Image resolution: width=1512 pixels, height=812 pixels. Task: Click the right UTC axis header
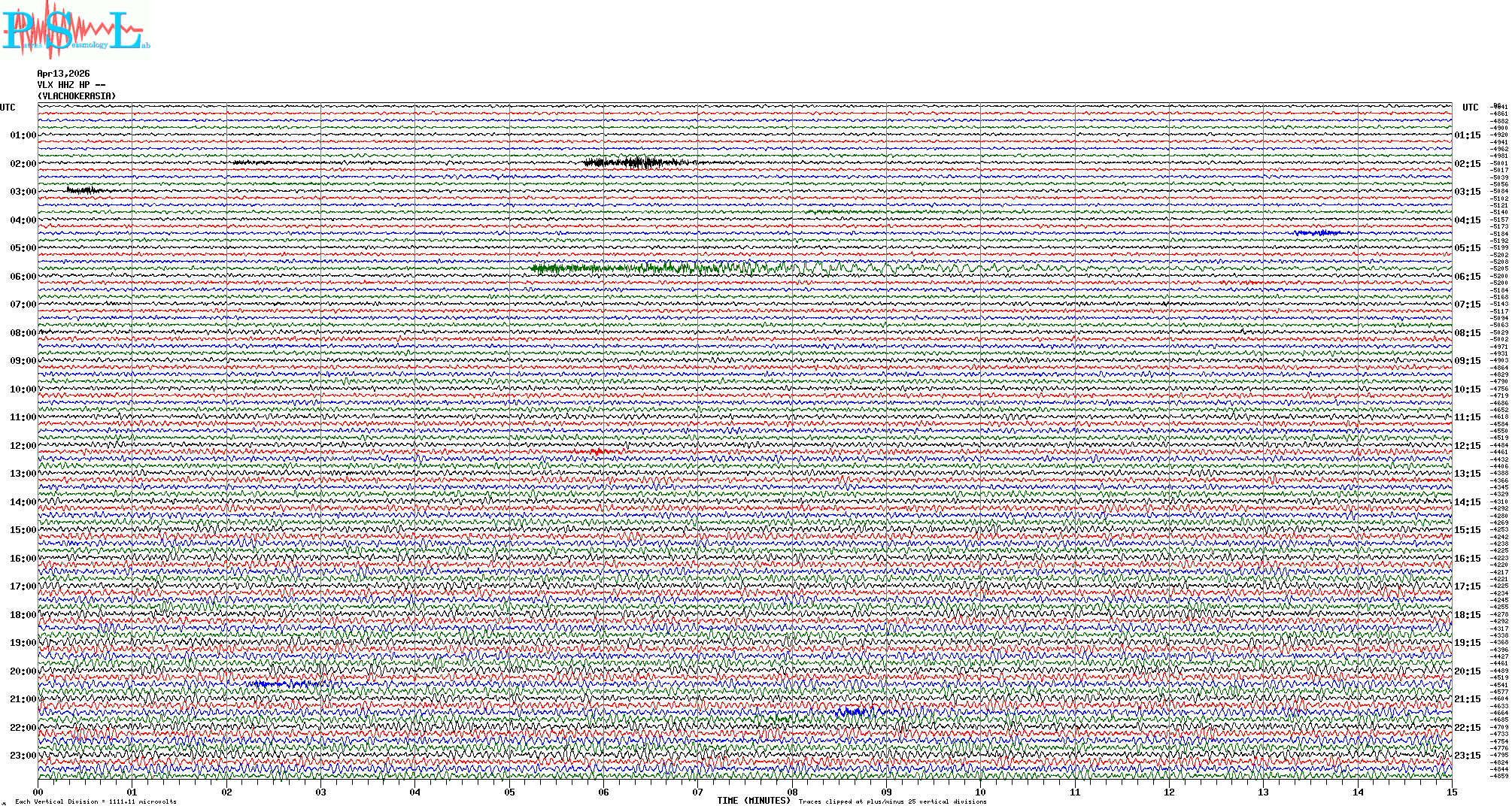pyautogui.click(x=1470, y=108)
